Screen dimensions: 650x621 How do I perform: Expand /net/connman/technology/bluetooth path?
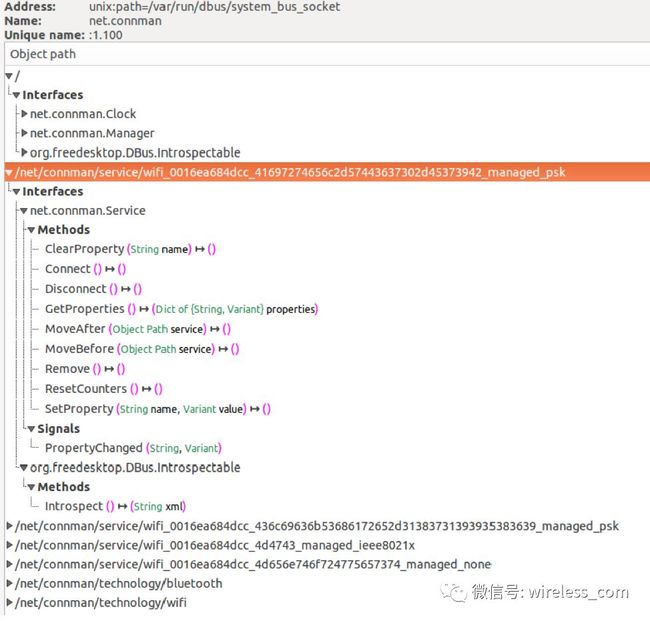coord(9,583)
